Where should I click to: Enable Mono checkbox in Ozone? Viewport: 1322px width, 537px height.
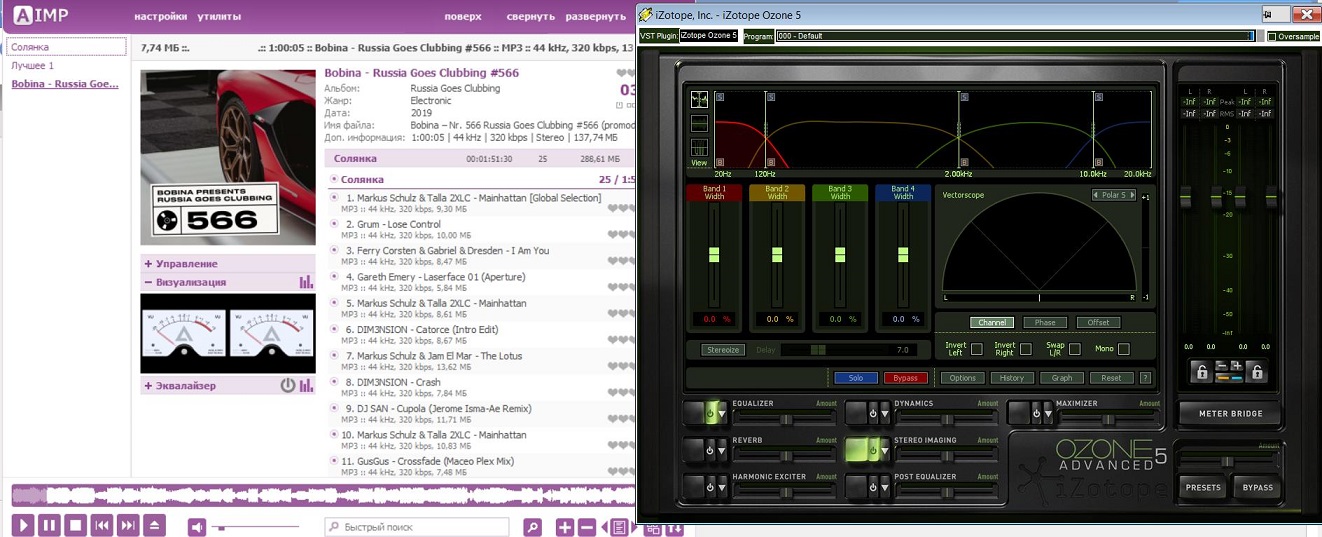(1124, 349)
